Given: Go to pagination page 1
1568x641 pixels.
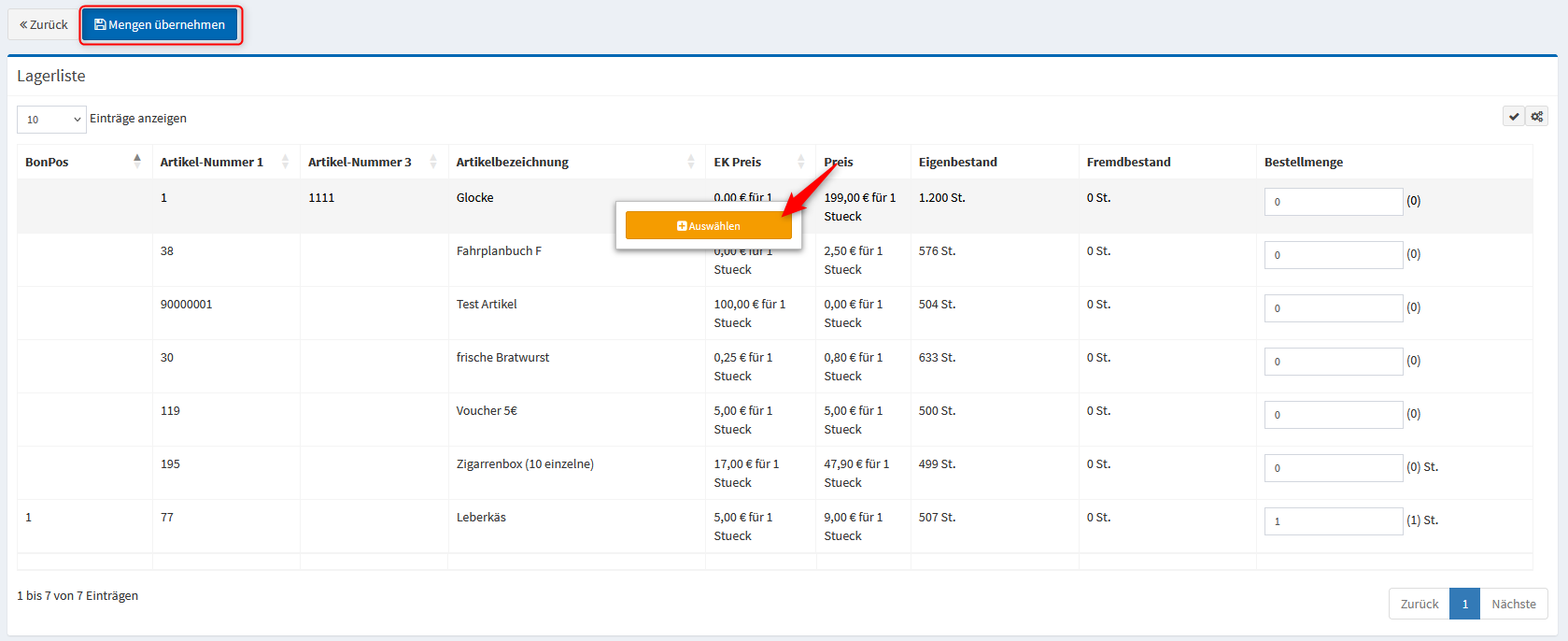Looking at the screenshot, I should coord(1464,604).
